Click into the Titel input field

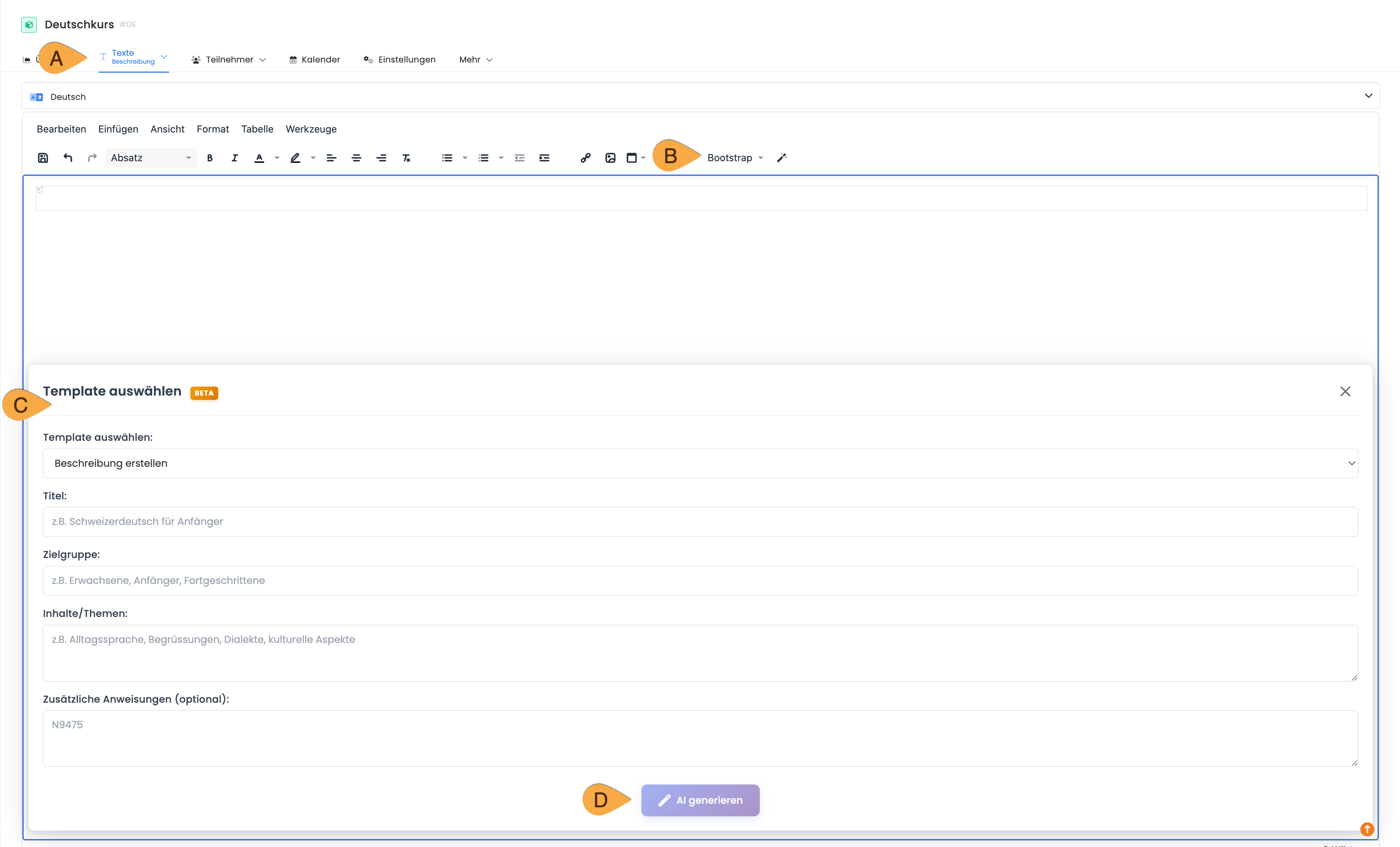coord(700,521)
